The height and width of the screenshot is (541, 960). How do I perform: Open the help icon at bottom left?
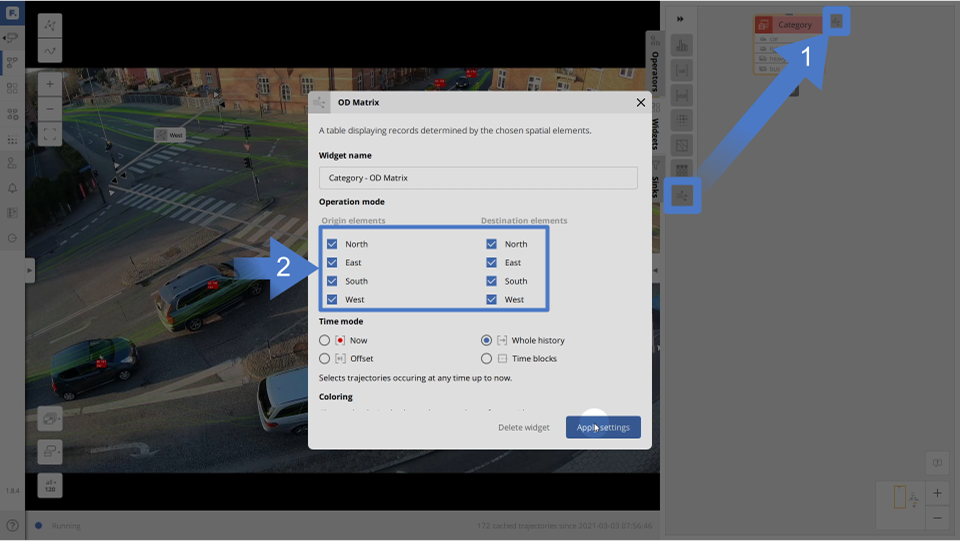tap(12, 525)
